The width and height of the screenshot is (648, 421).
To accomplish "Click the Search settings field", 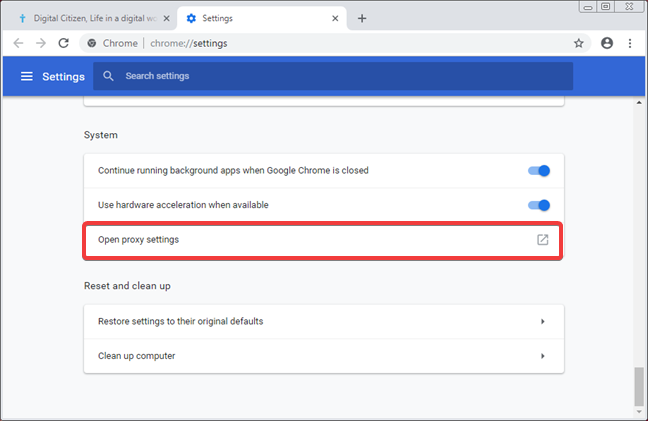I will click(x=333, y=76).
